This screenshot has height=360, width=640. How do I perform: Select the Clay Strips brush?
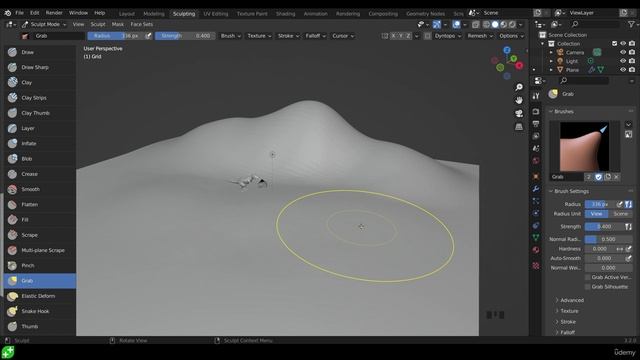pos(40,98)
